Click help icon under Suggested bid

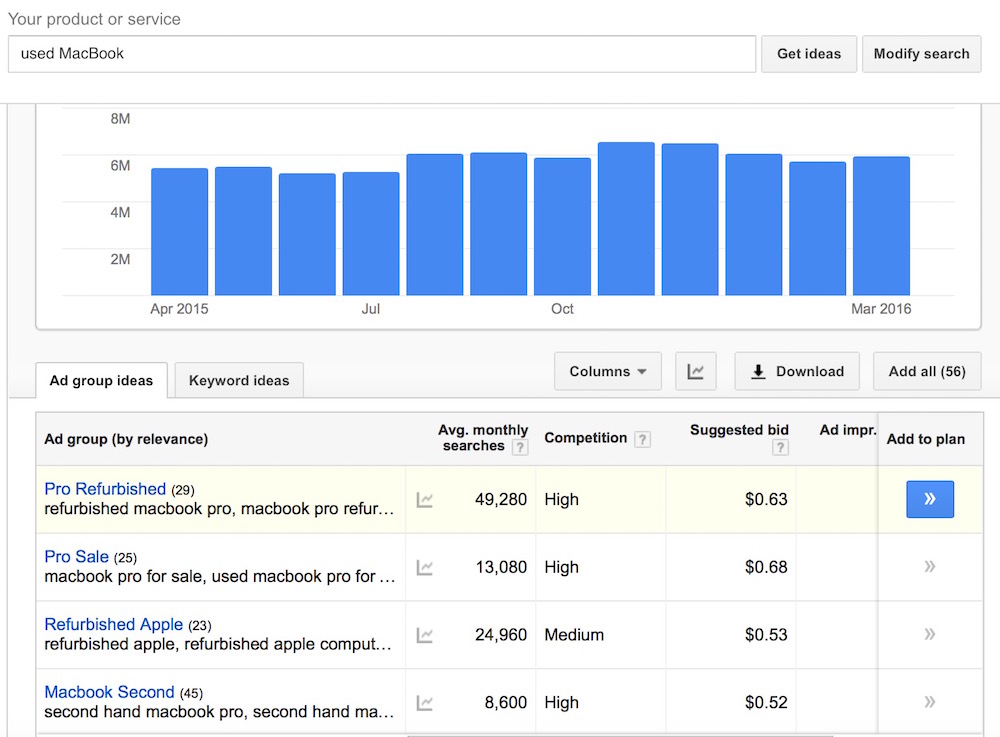pyautogui.click(x=780, y=447)
